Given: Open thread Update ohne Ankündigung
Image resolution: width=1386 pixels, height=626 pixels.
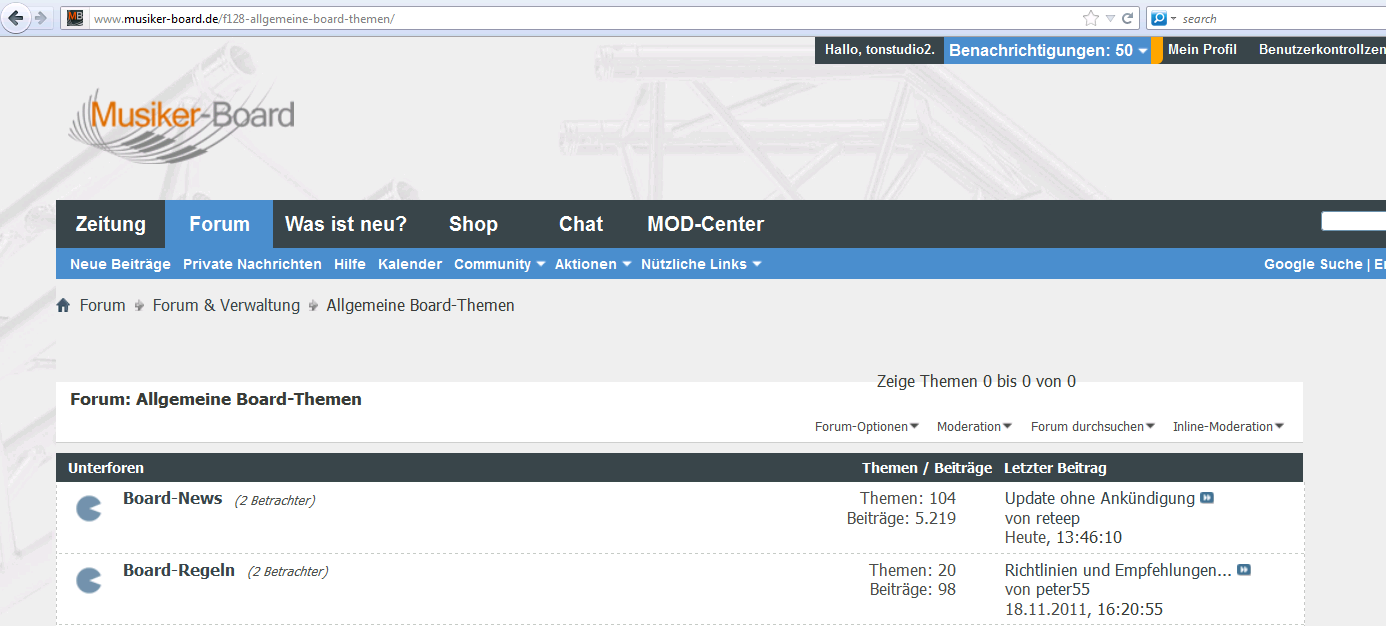Looking at the screenshot, I should point(1100,498).
